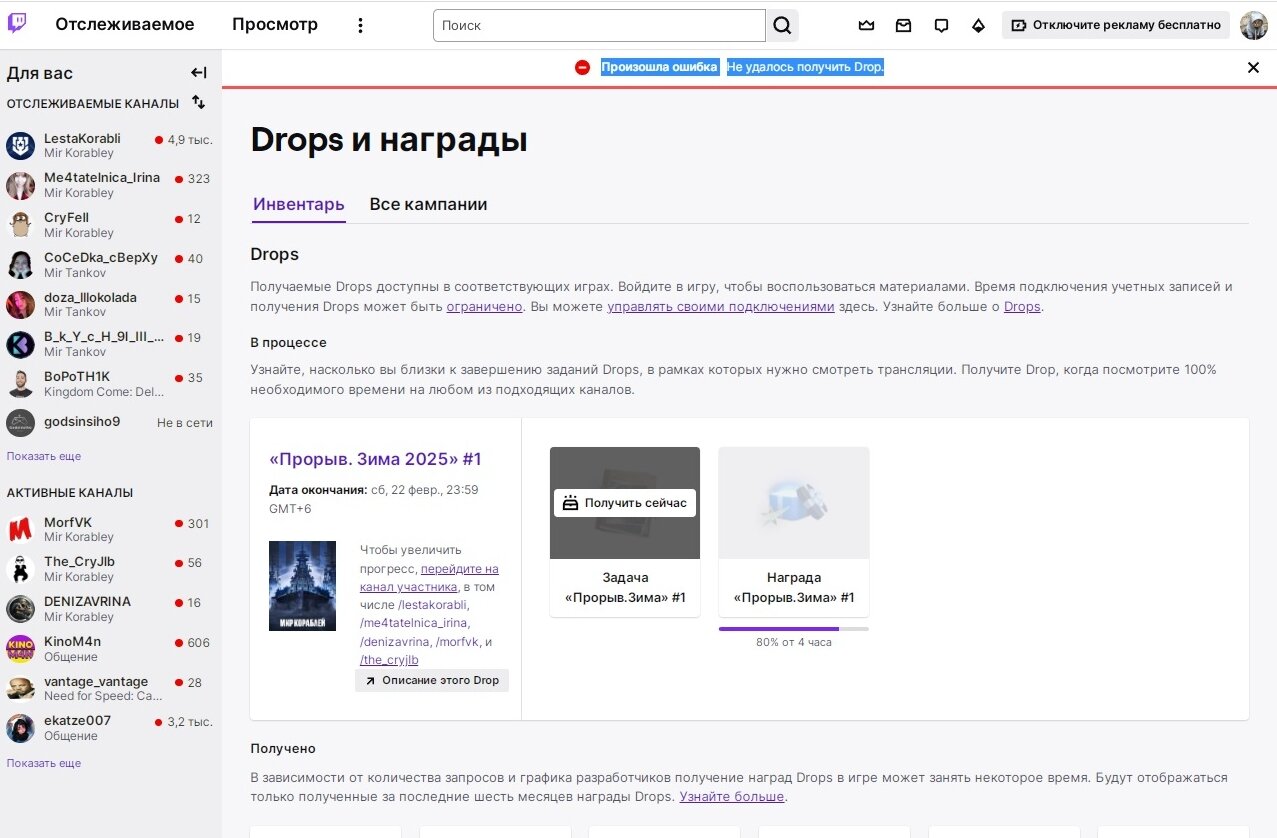Click B_k_Y_c_H_9I_III channel avatar
Screen dimensions: 1277x838
click(x=21, y=345)
